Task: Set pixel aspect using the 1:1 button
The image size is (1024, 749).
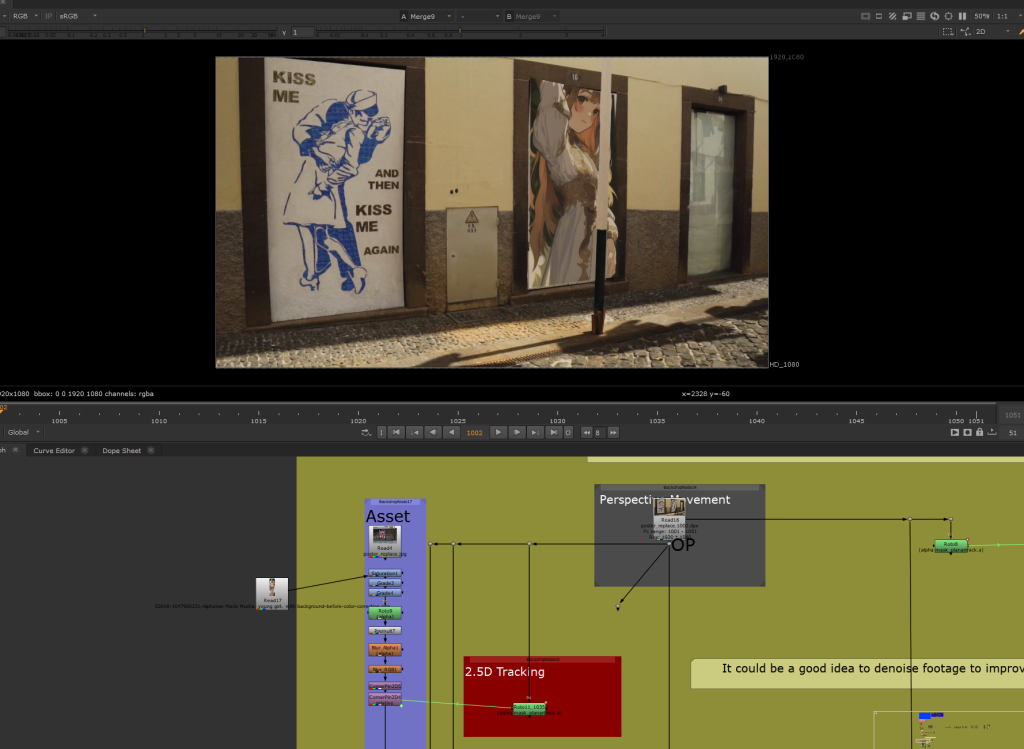Action: click(x=1002, y=16)
